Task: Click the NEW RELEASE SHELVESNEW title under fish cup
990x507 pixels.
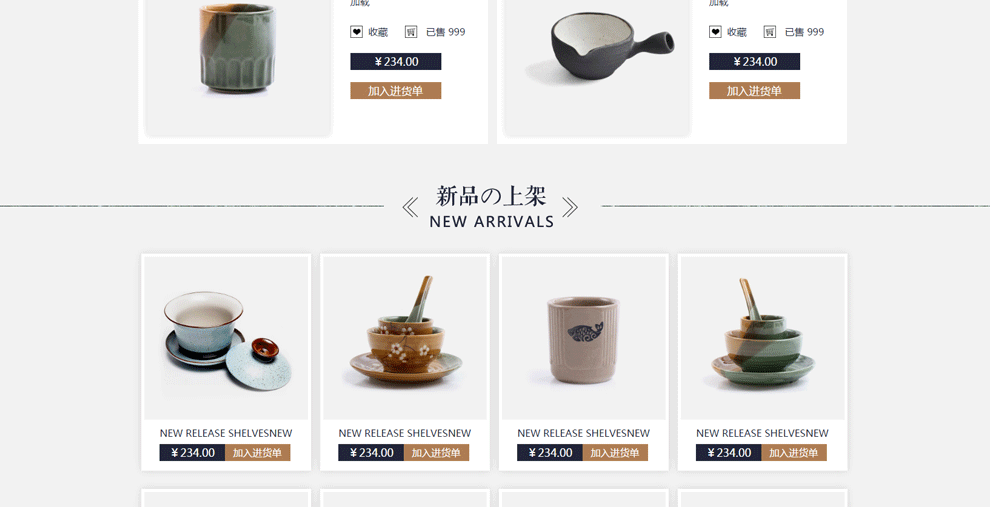Action: coord(583,433)
